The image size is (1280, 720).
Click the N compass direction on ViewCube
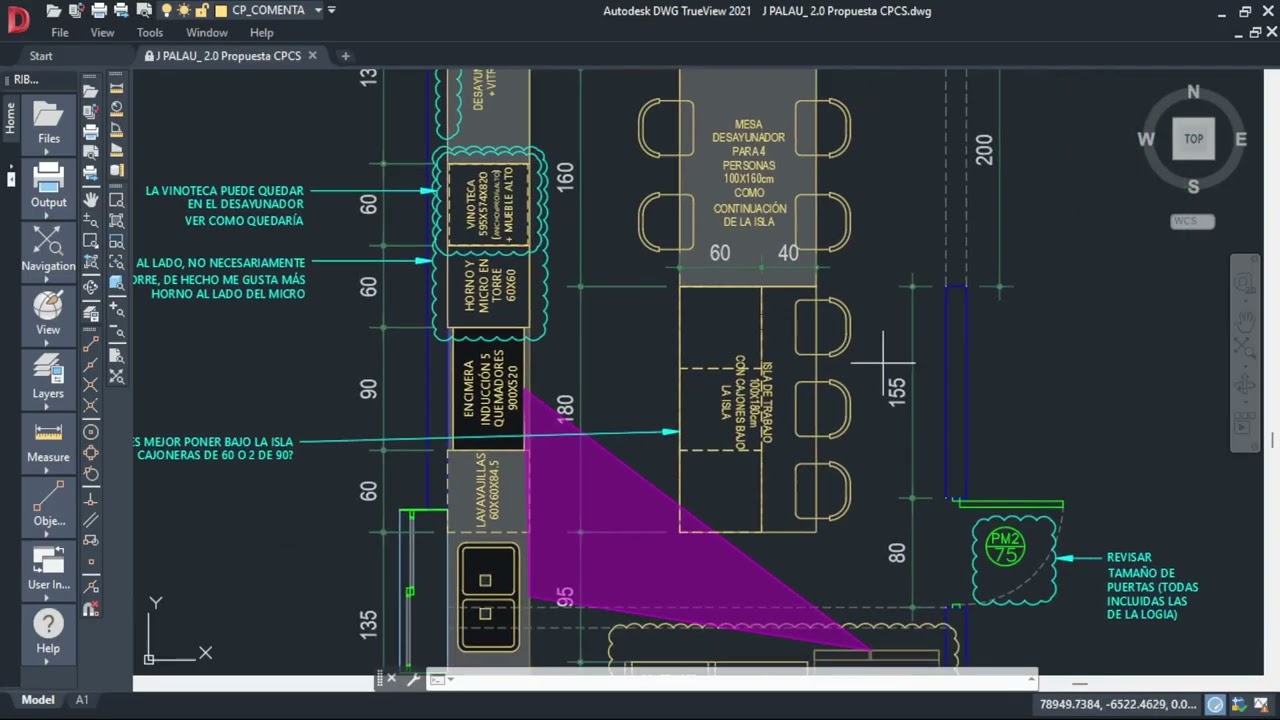click(1193, 92)
